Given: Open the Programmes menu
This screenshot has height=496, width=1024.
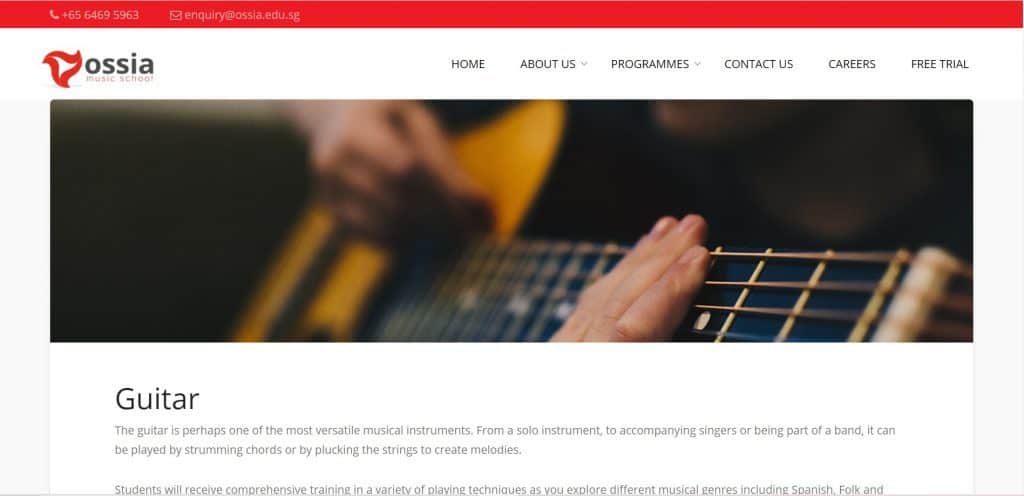Looking at the screenshot, I should pyautogui.click(x=650, y=64).
